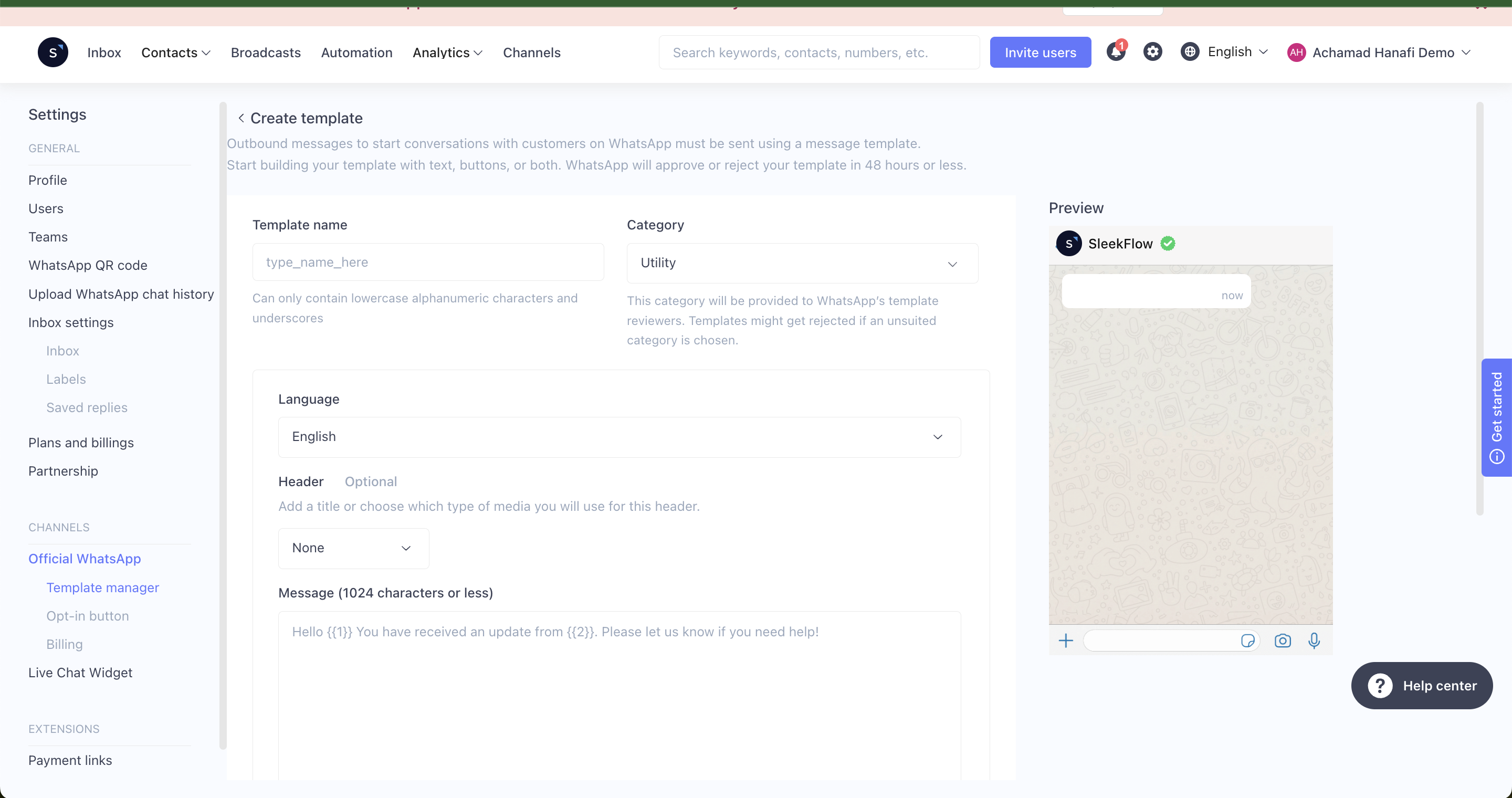Go back using the Create template arrow
The image size is (1512, 798).
(240, 118)
